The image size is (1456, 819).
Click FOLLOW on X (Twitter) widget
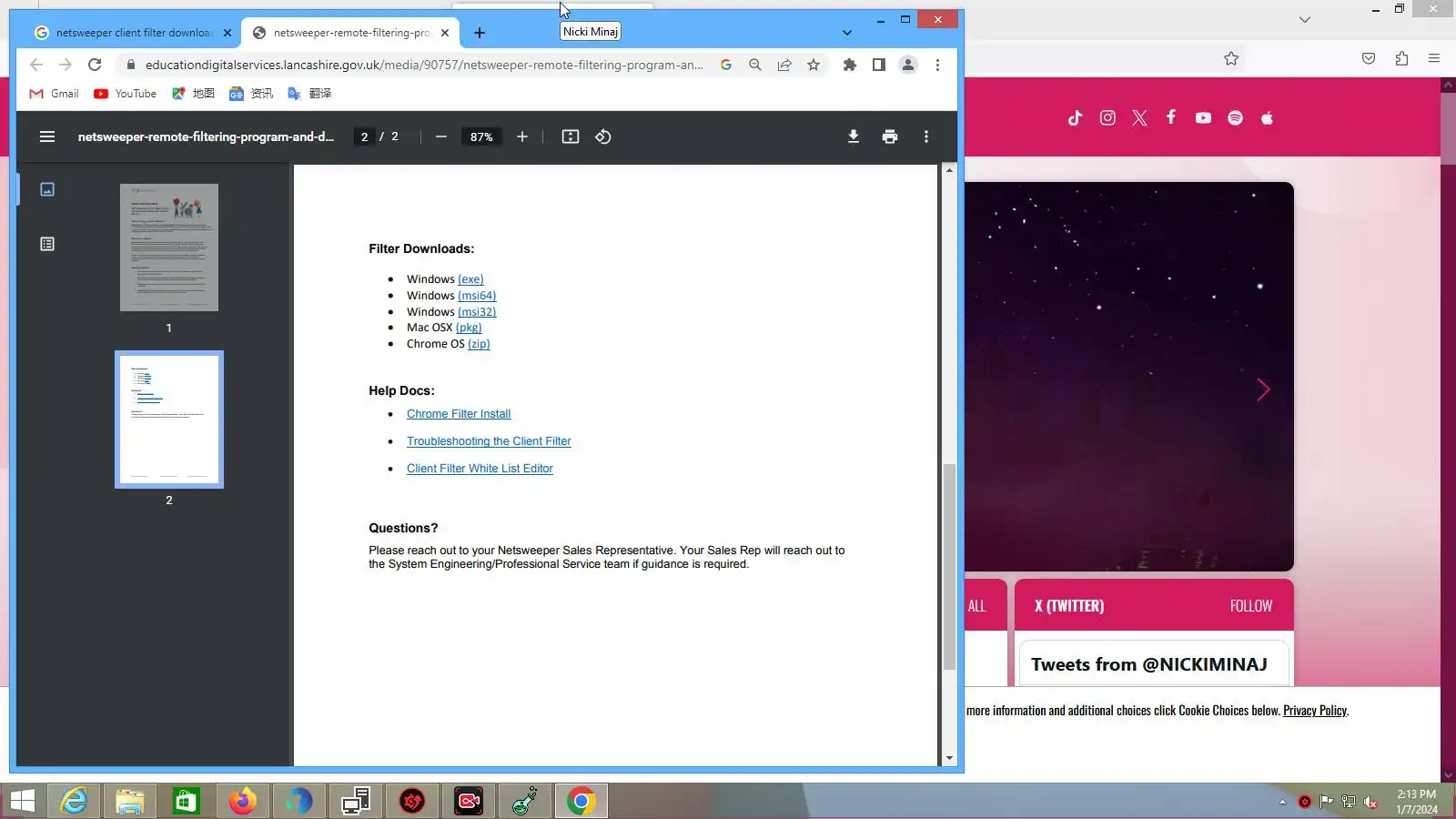pos(1251,606)
